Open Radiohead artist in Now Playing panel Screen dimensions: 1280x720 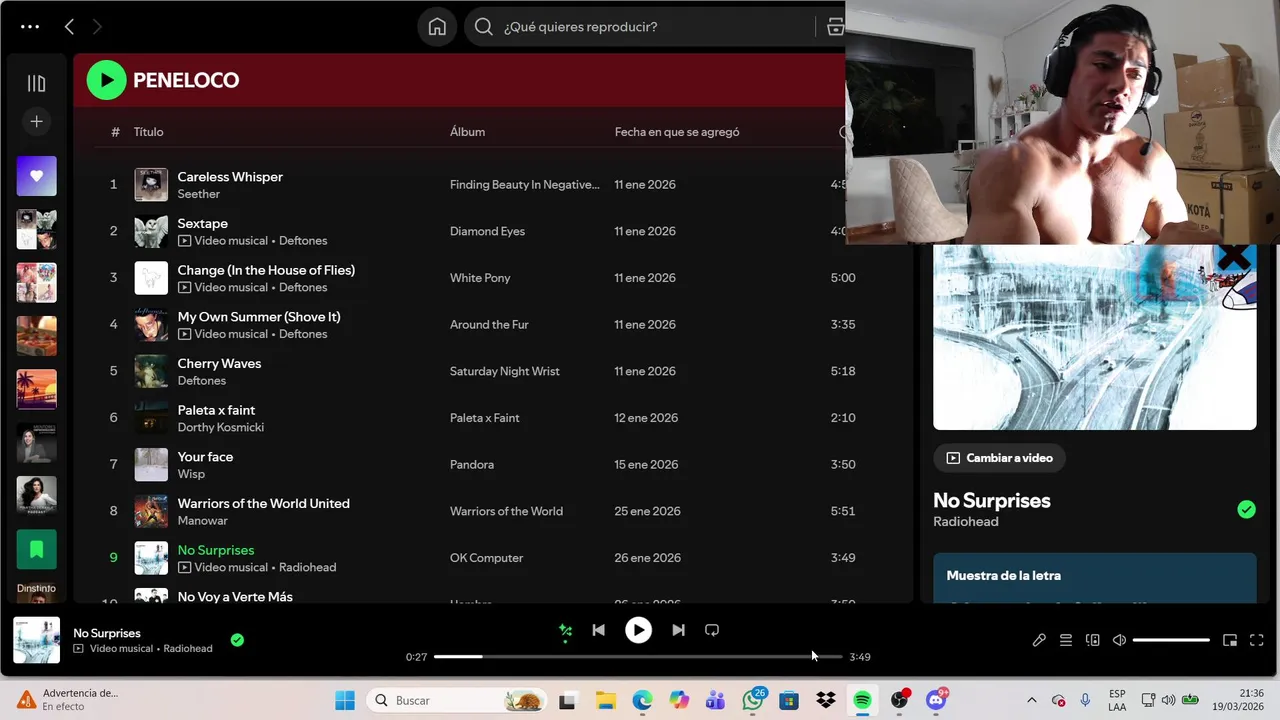click(965, 522)
